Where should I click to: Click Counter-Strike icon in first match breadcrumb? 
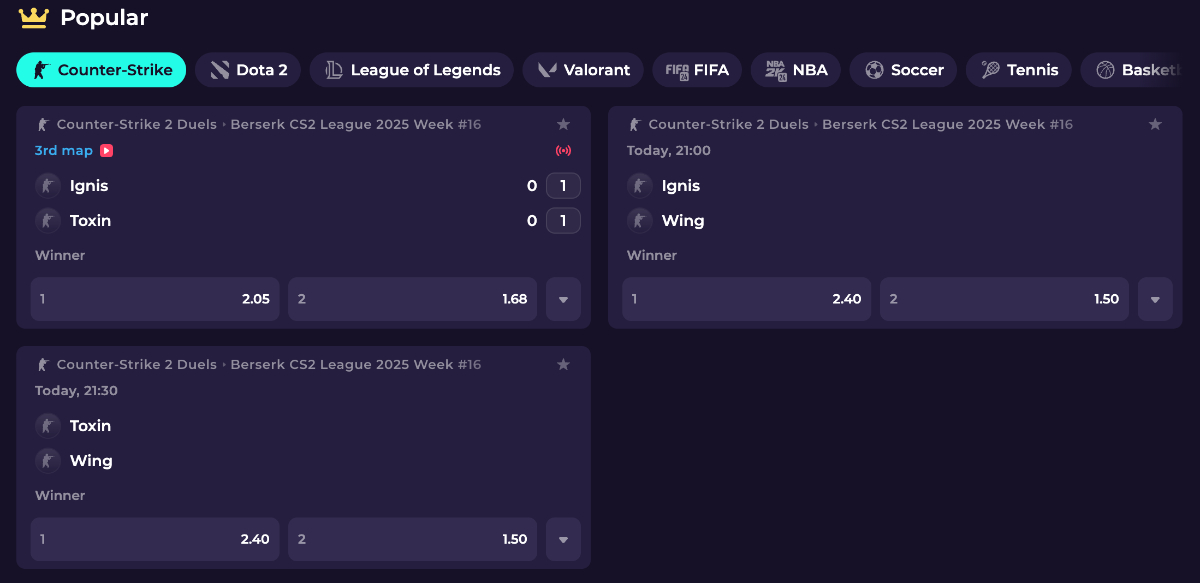pyautogui.click(x=43, y=125)
